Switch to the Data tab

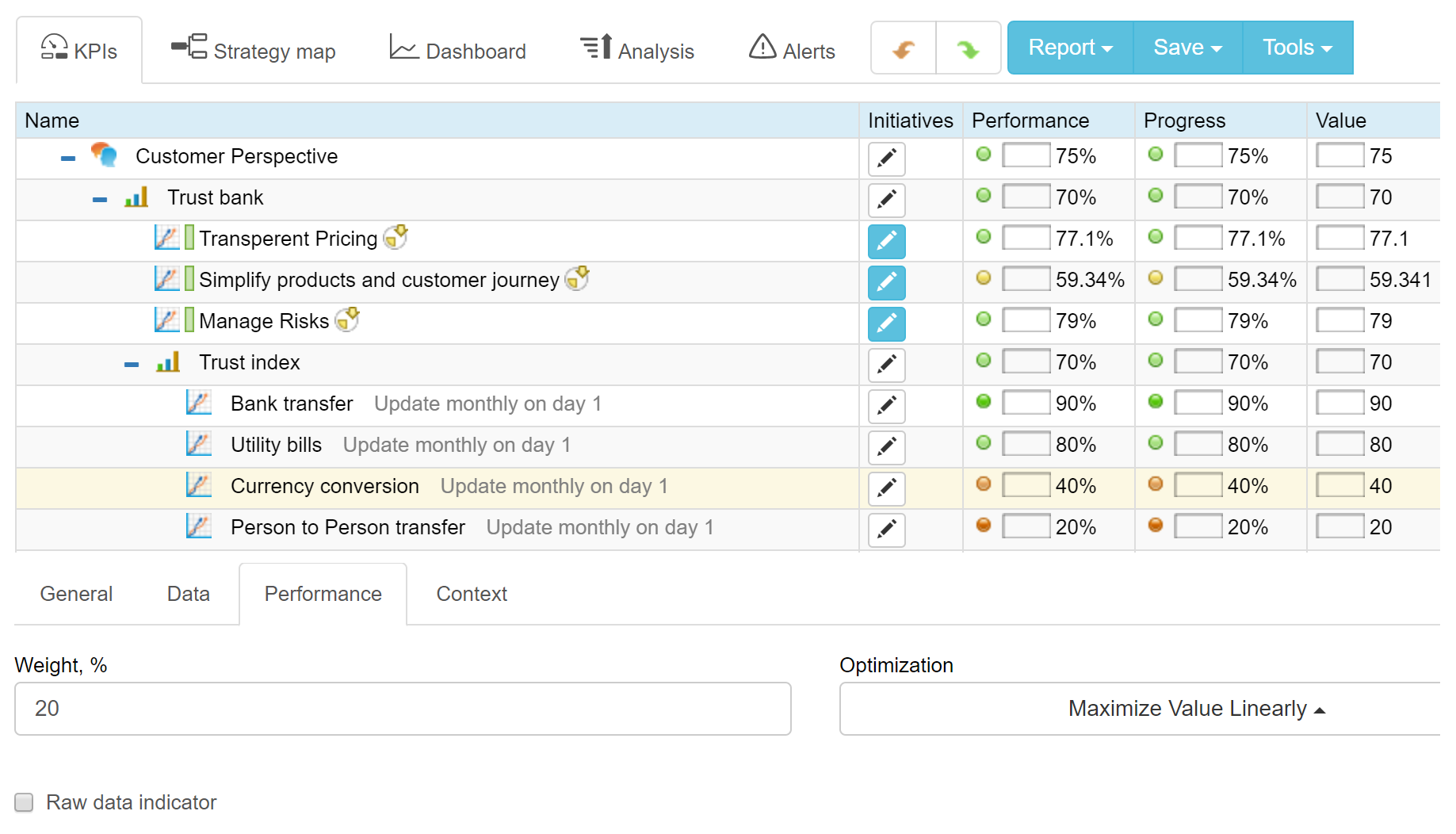(187, 593)
